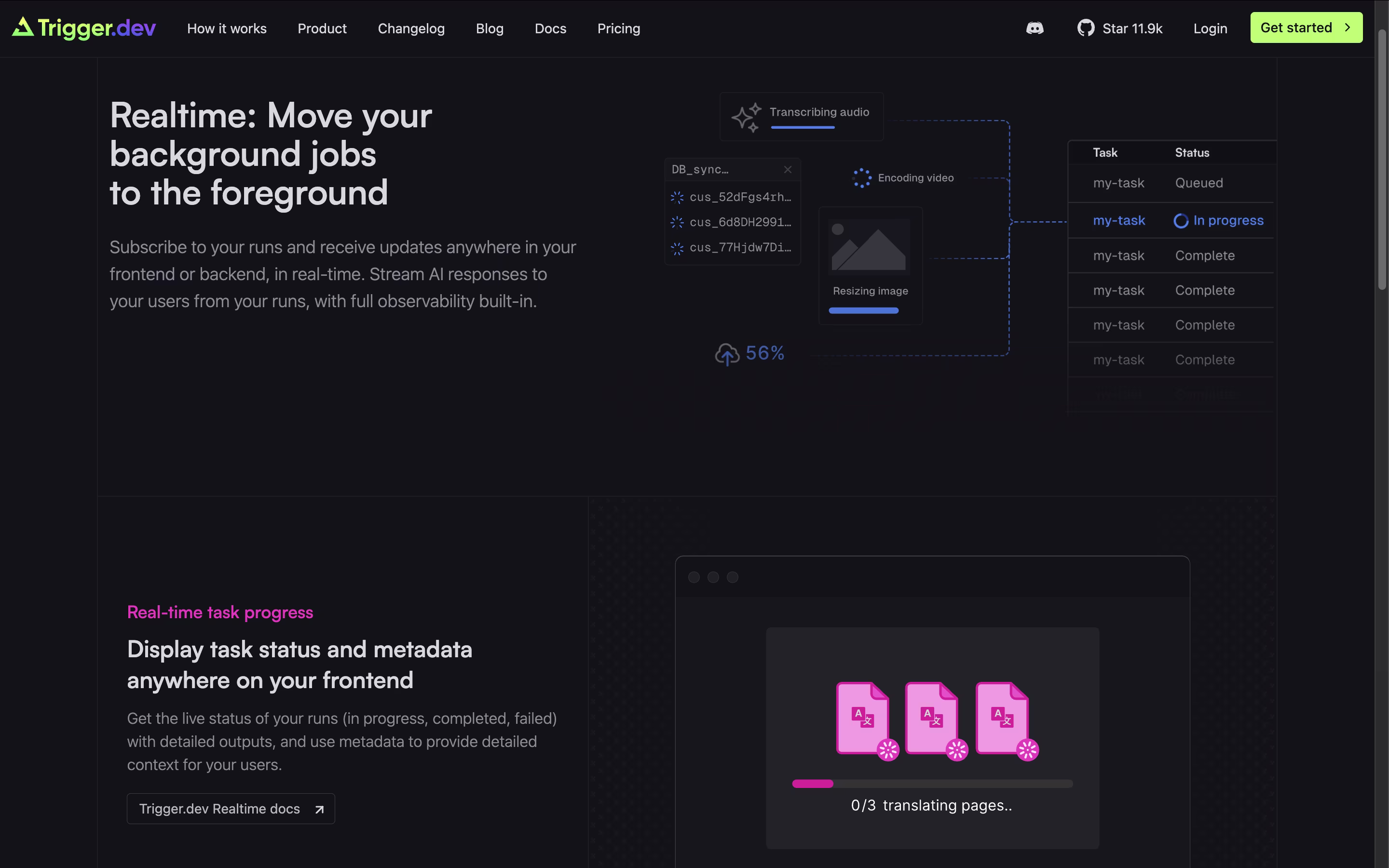Image resolution: width=1389 pixels, height=868 pixels.
Task: Click the Real-time task progress heading
Action: (220, 612)
